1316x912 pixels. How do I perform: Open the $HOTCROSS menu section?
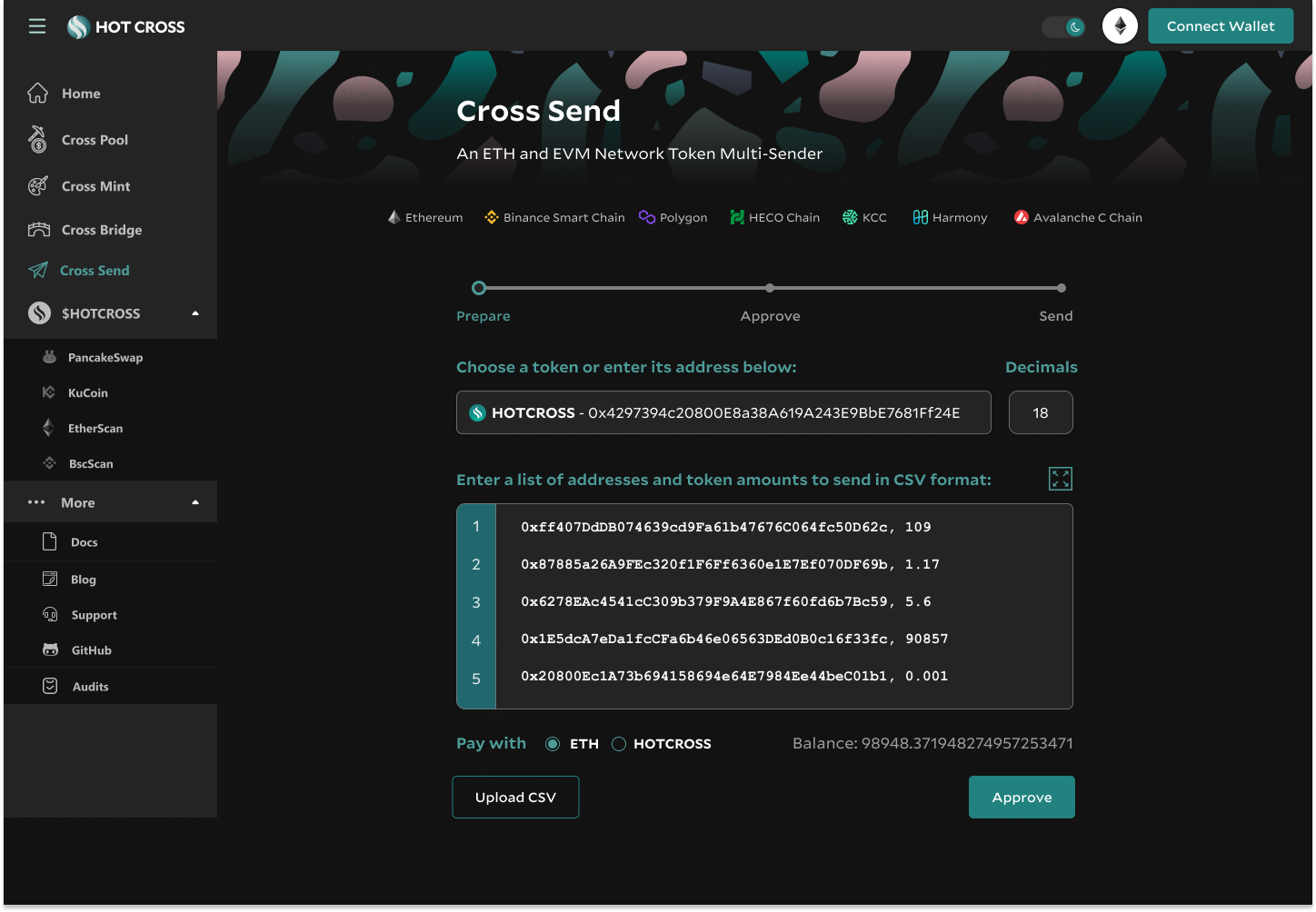[x=110, y=313]
